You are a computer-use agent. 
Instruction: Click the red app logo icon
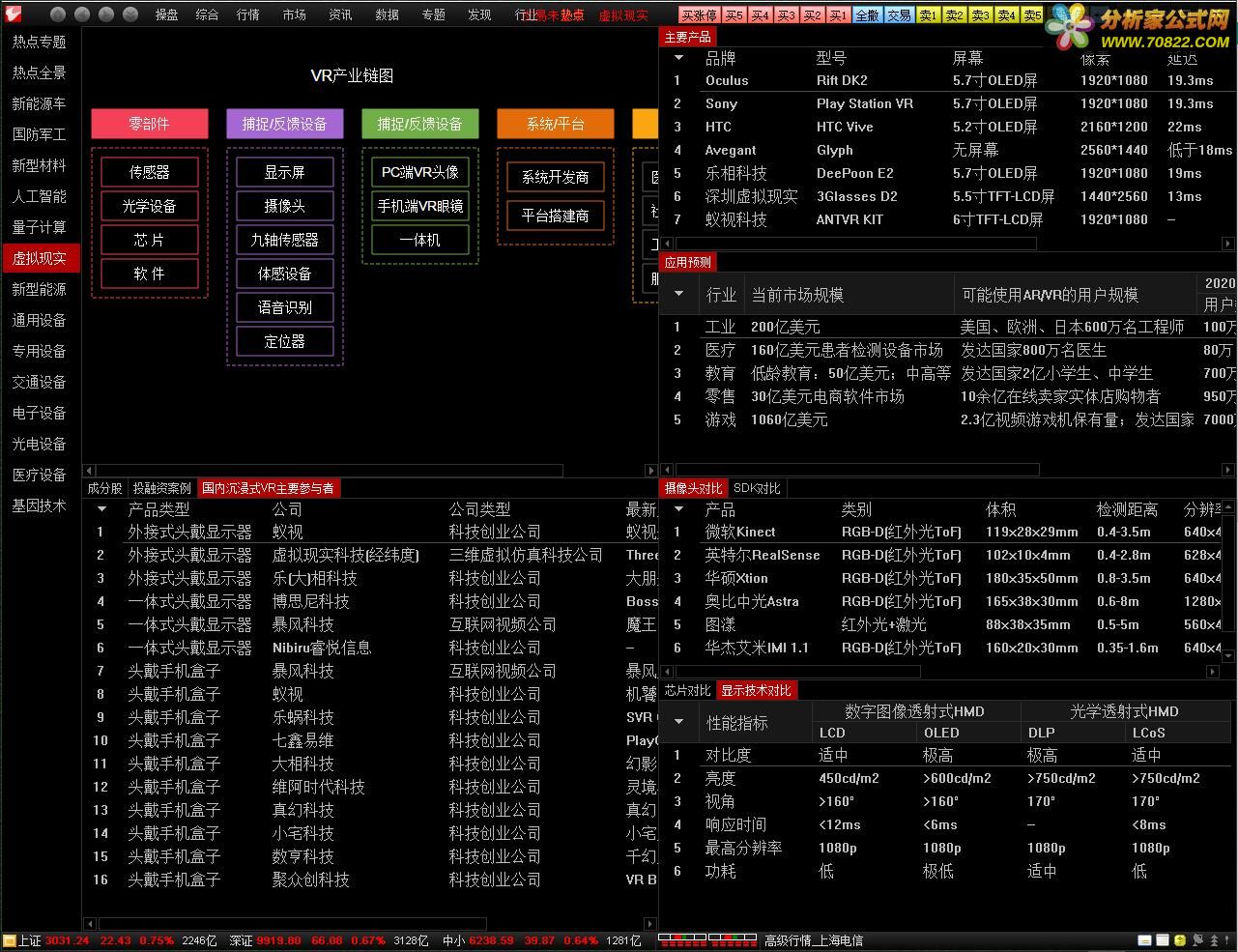[x=13, y=14]
